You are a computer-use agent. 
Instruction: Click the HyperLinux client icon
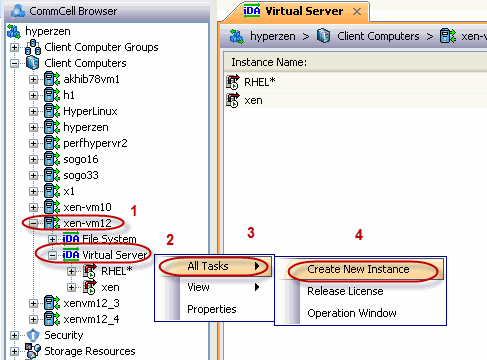(52, 111)
